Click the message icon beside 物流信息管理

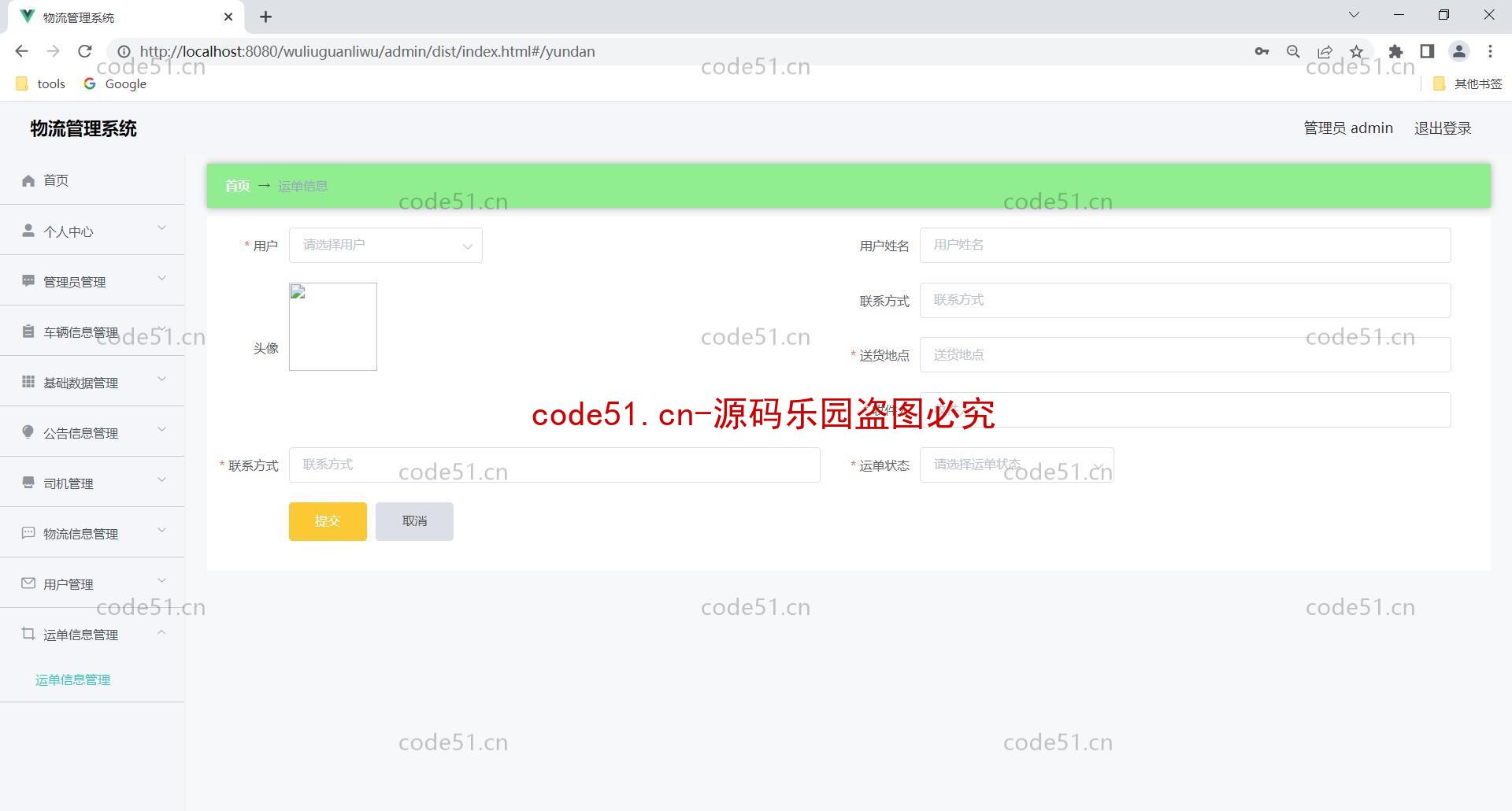[x=28, y=532]
